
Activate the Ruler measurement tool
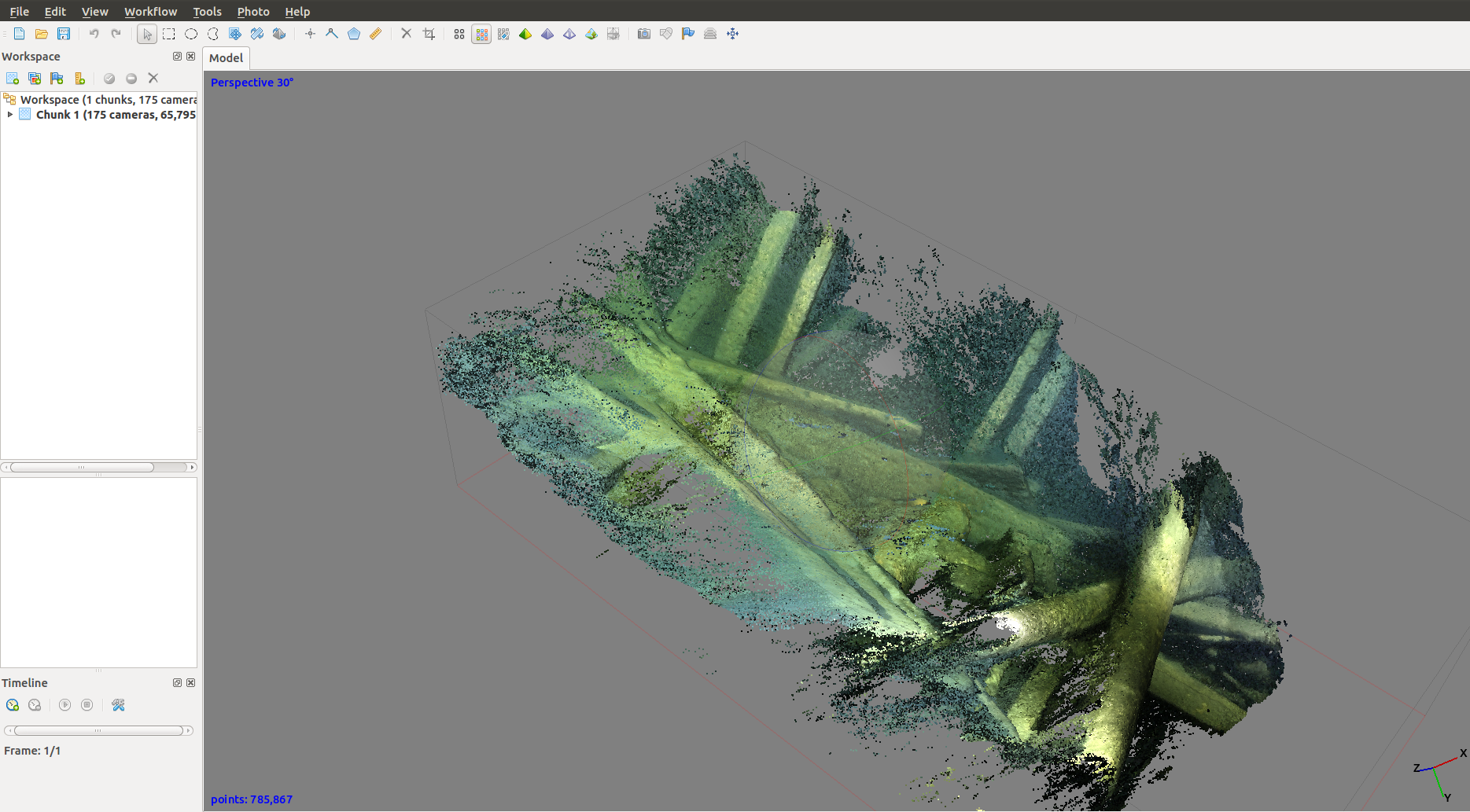[376, 34]
